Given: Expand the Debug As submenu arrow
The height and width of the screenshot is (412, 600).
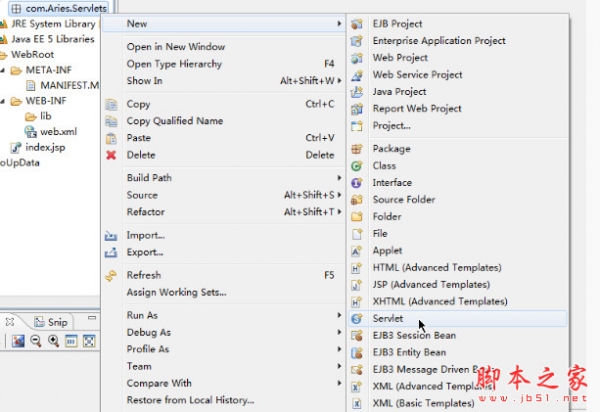Looking at the screenshot, I should tap(339, 332).
